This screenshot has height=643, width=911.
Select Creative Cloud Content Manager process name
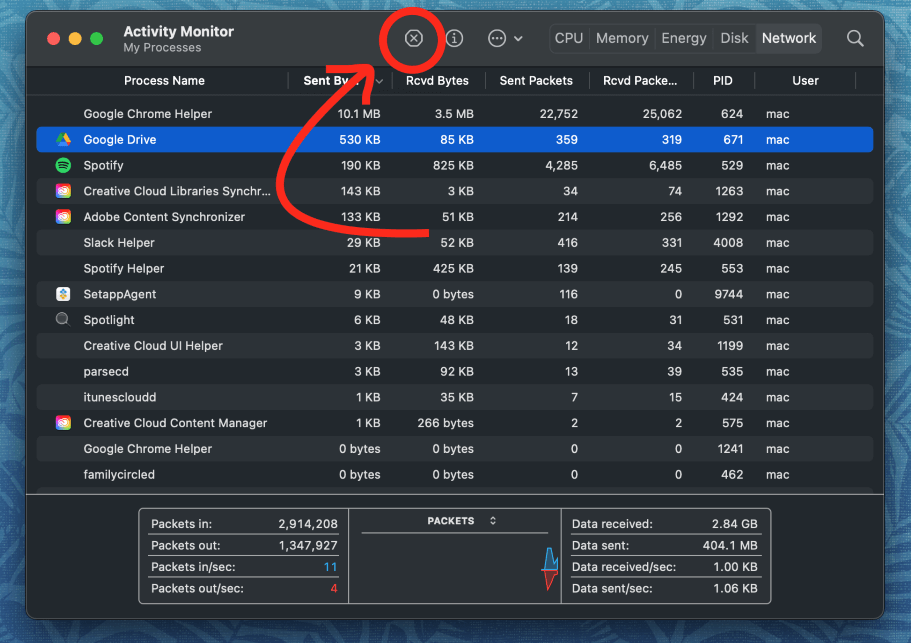pyautogui.click(x=175, y=423)
